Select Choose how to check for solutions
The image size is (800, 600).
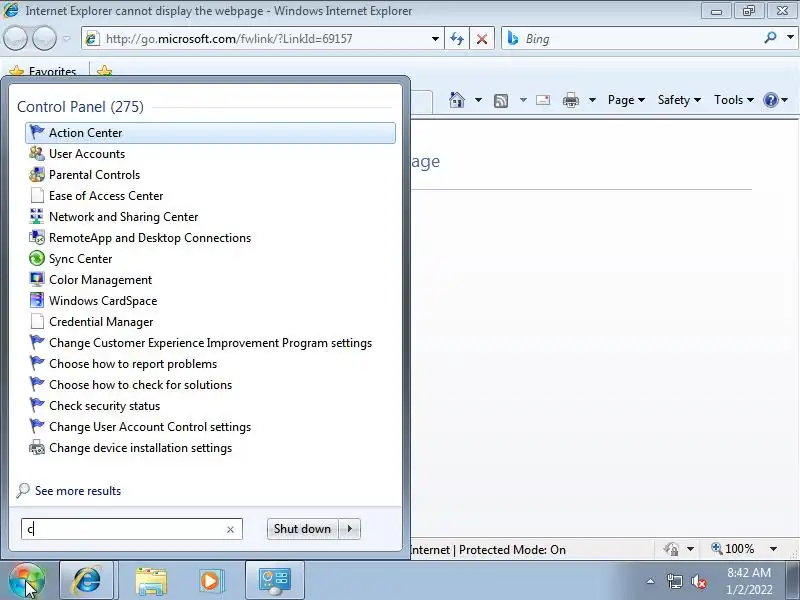[210, 384]
